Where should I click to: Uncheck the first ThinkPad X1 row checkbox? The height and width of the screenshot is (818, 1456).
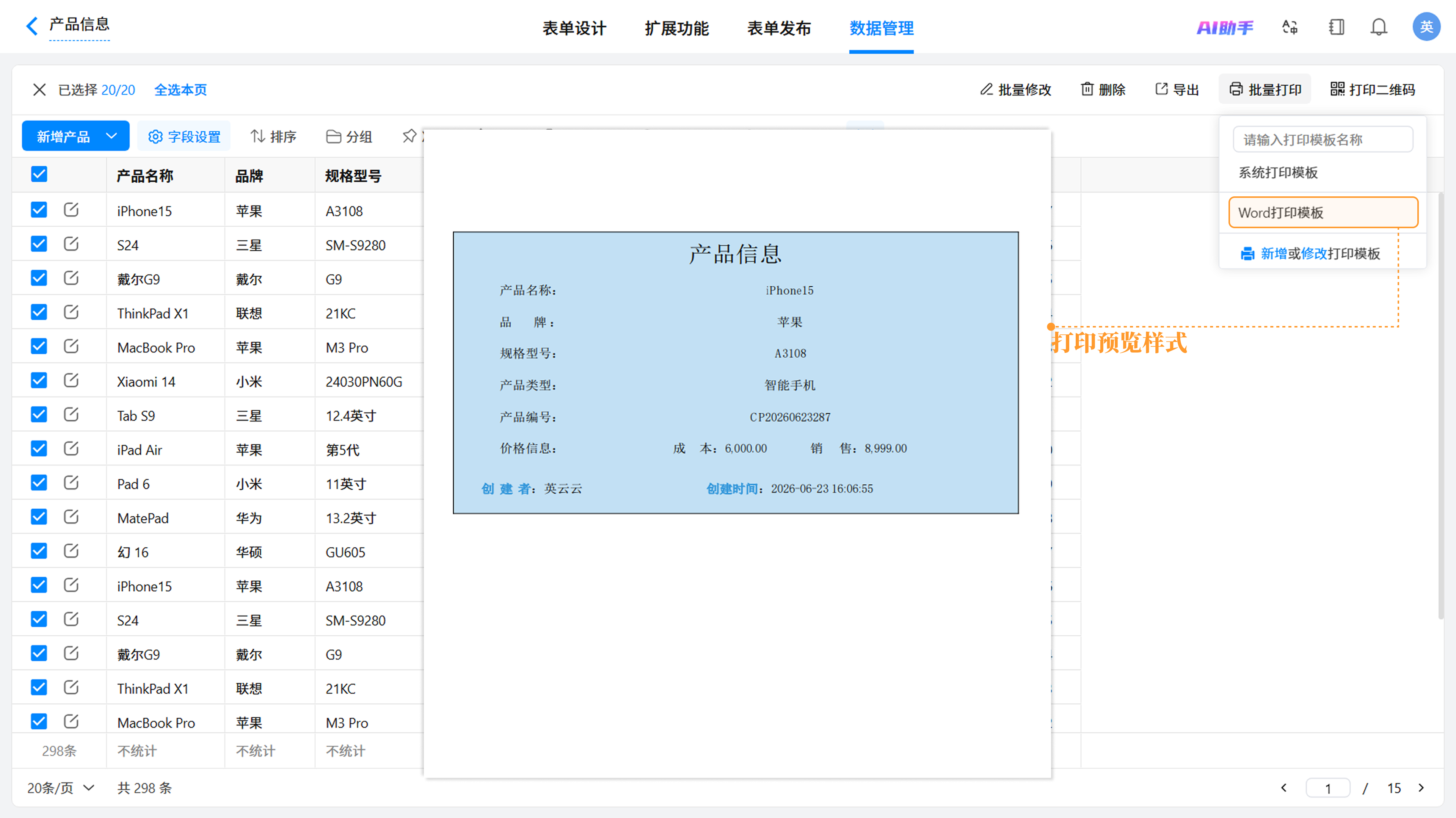(x=39, y=312)
